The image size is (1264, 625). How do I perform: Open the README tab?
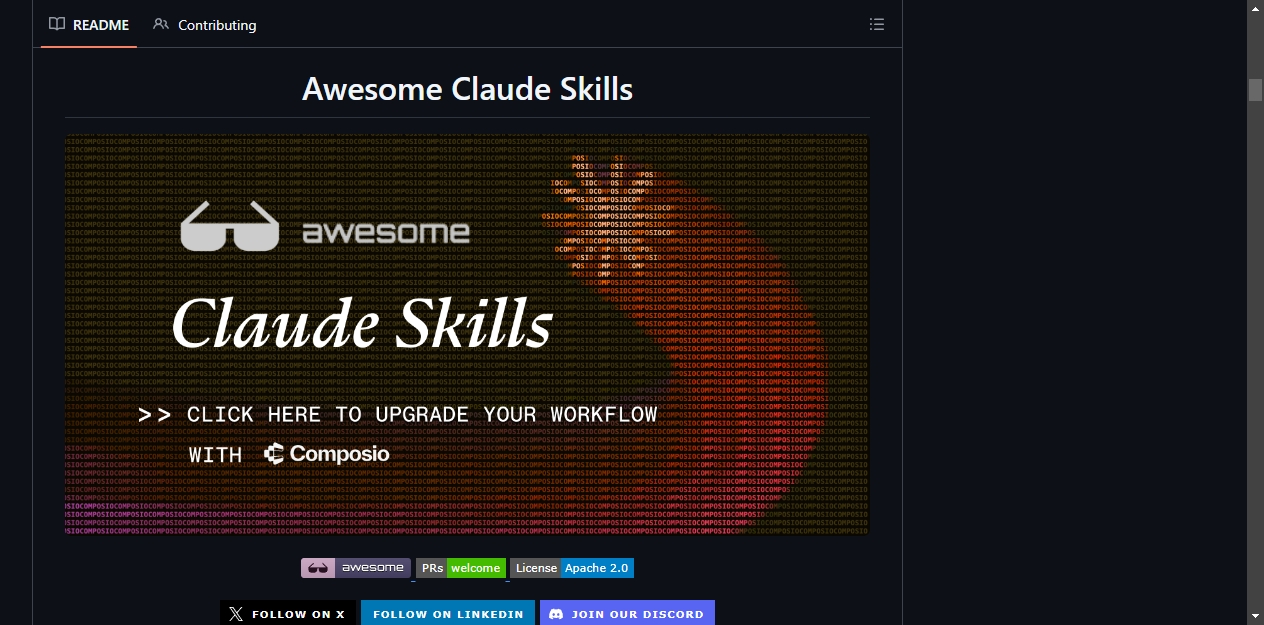(x=89, y=25)
